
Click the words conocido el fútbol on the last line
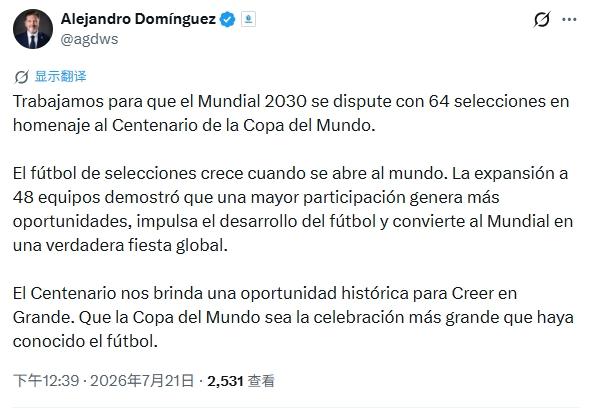click(x=85, y=341)
